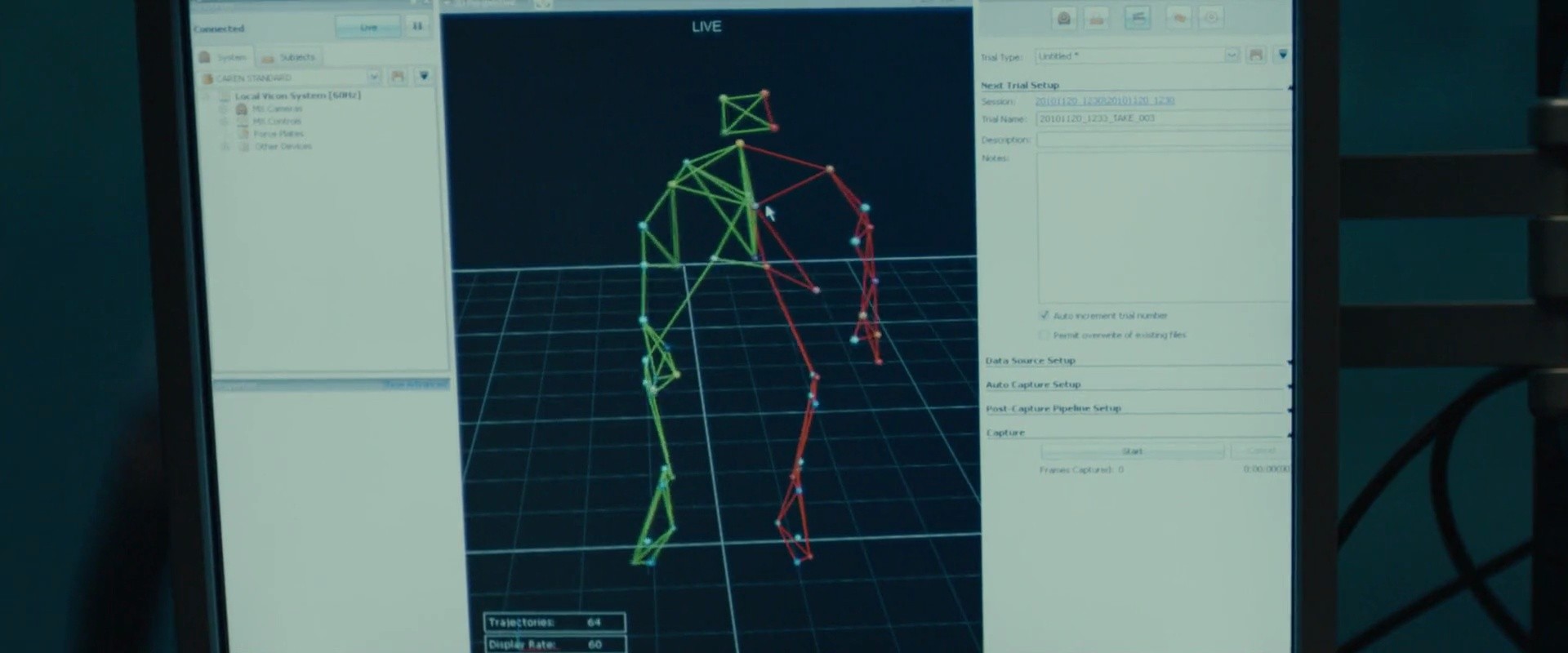Open the fourth orange toolbar icon in the Tools pane
This screenshot has width=1568, height=653.
pyautogui.click(x=1178, y=18)
